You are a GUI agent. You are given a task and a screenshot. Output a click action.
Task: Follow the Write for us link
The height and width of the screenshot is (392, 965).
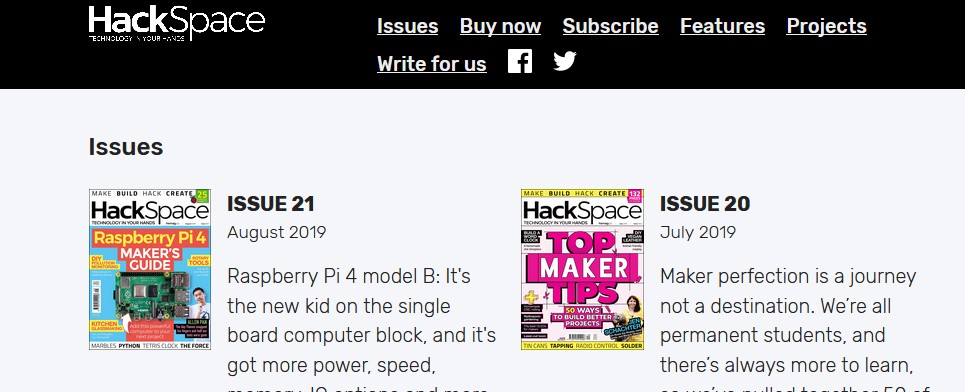pos(431,63)
